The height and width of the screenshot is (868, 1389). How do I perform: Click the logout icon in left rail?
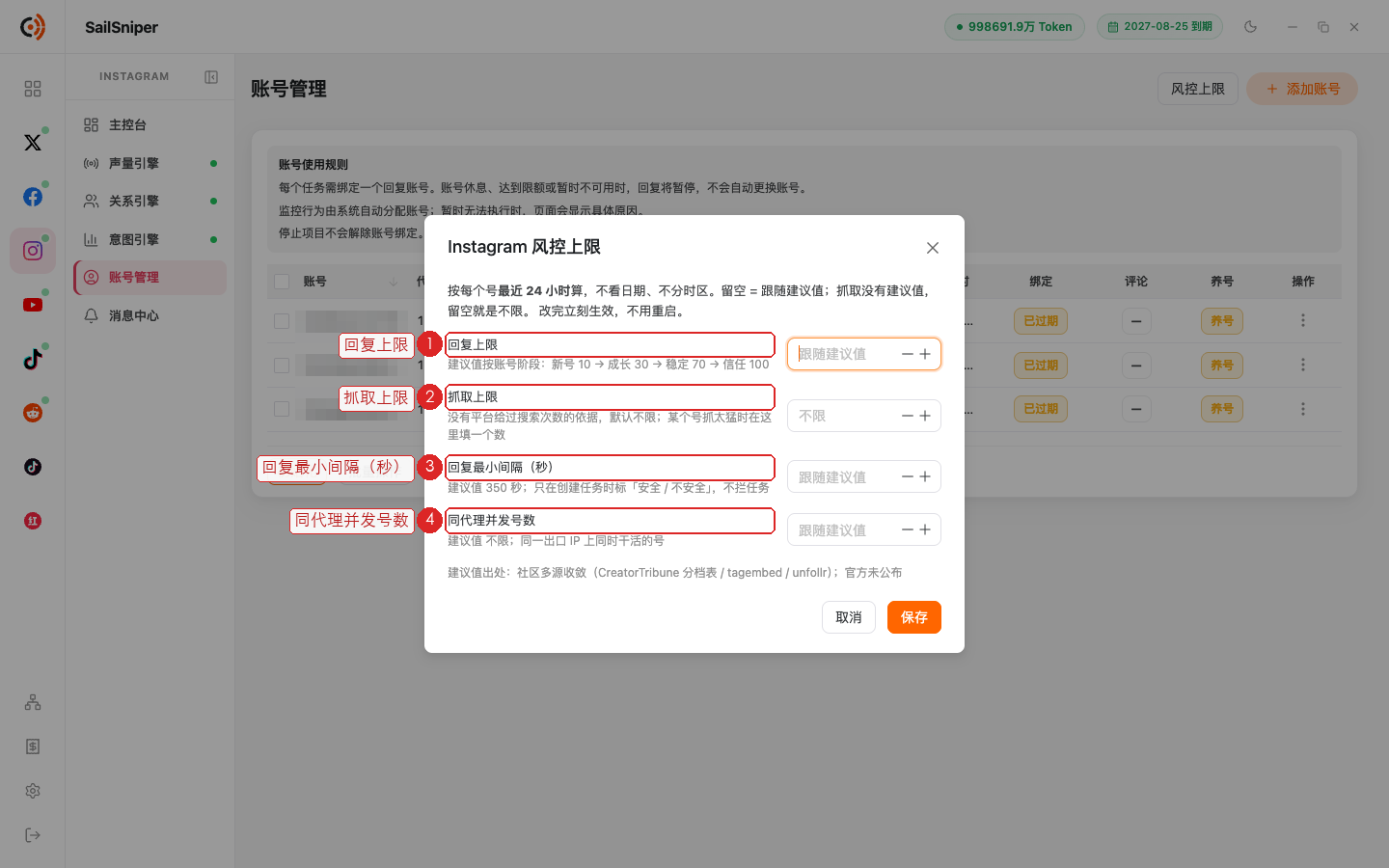pos(33,835)
